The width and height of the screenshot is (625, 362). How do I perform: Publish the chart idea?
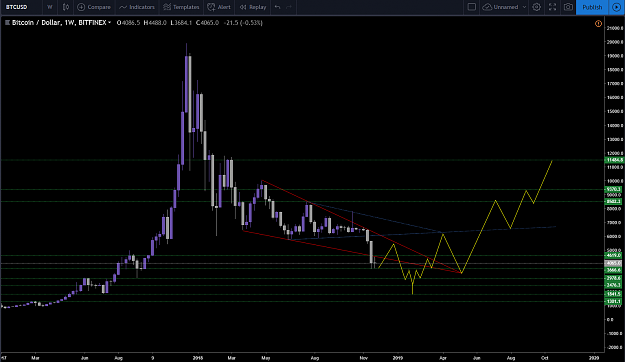point(592,7)
